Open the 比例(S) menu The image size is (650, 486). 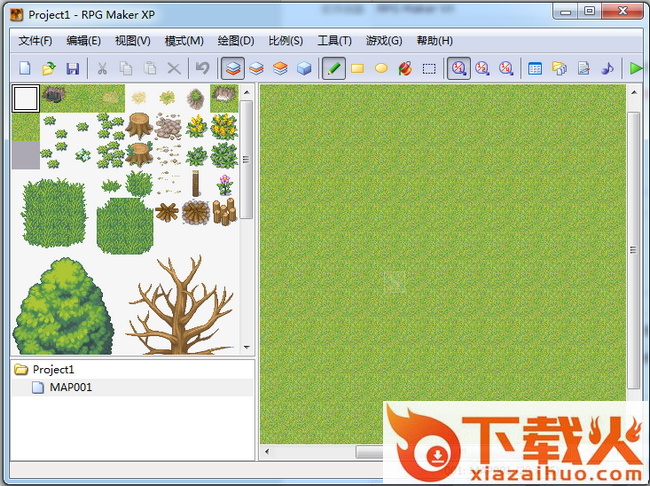click(x=286, y=41)
